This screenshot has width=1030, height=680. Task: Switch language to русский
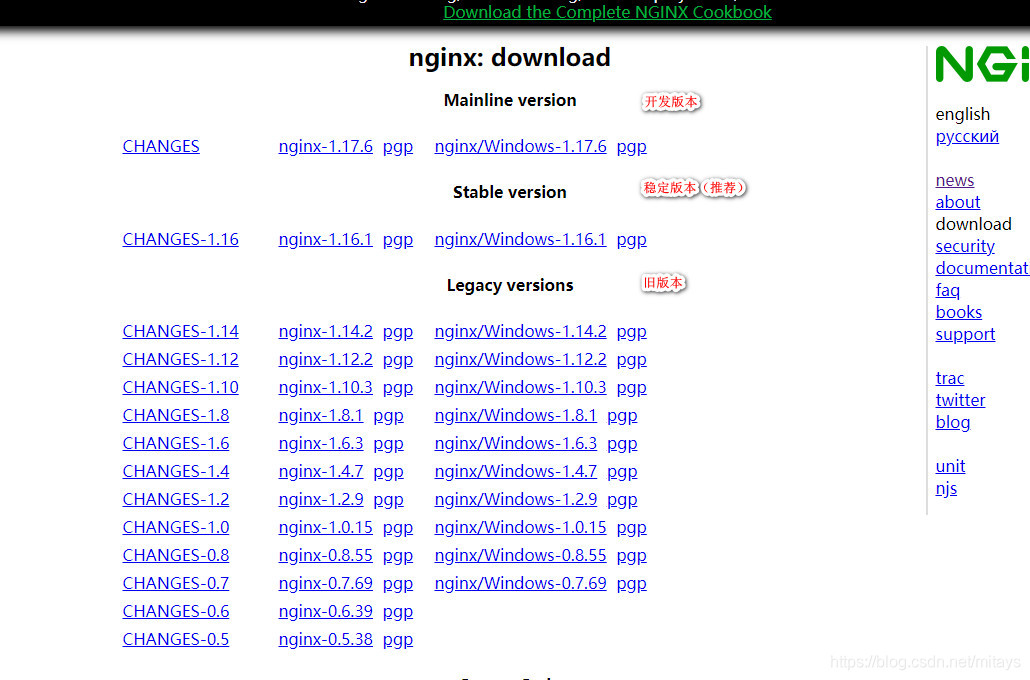tap(967, 137)
